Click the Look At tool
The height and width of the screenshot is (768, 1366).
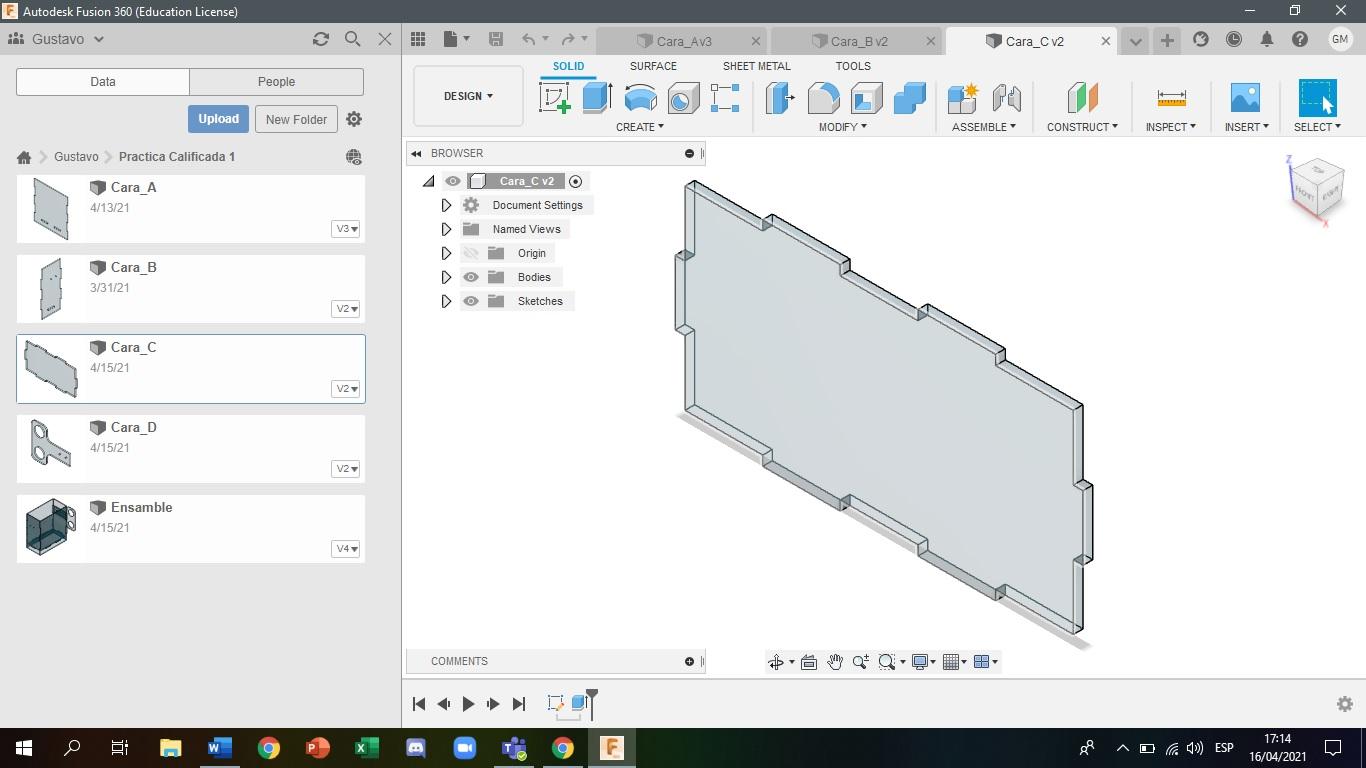click(809, 662)
